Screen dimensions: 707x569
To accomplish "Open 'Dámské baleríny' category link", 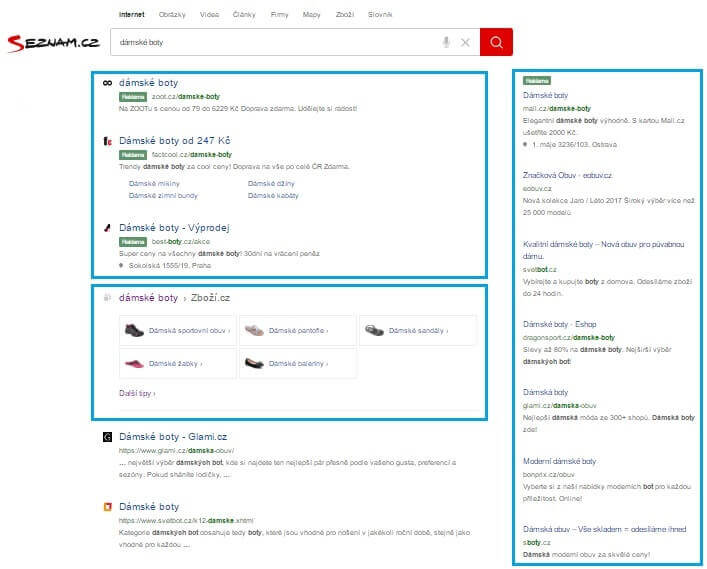I will click(298, 363).
